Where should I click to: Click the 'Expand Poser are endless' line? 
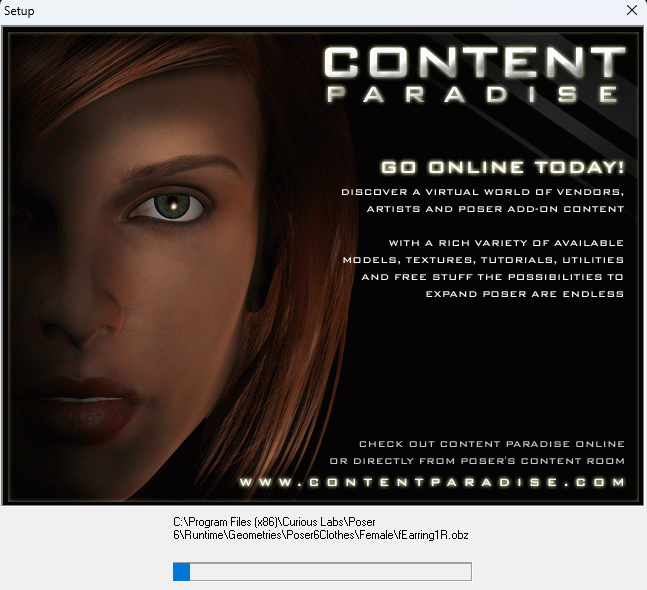(524, 294)
